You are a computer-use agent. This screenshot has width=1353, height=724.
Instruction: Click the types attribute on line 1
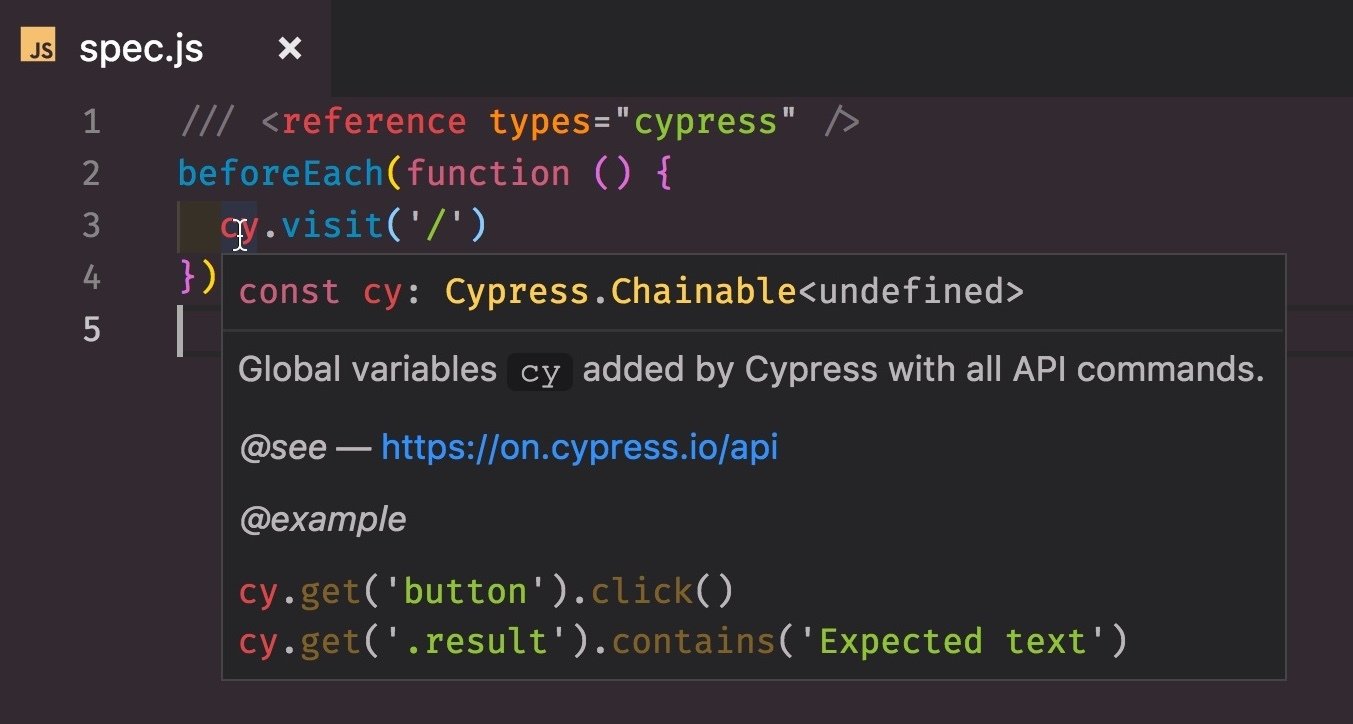coord(540,123)
